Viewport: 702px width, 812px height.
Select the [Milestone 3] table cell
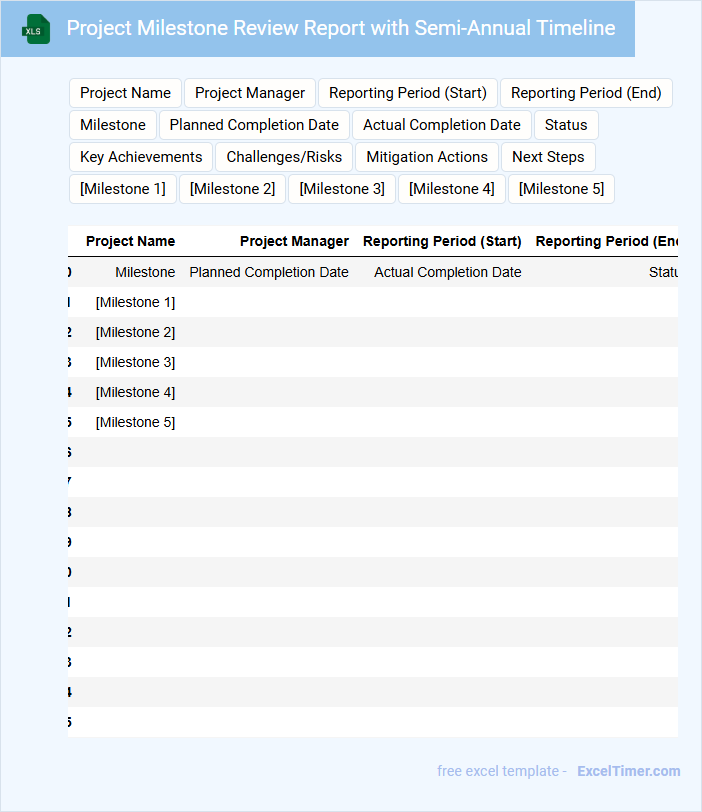point(135,362)
